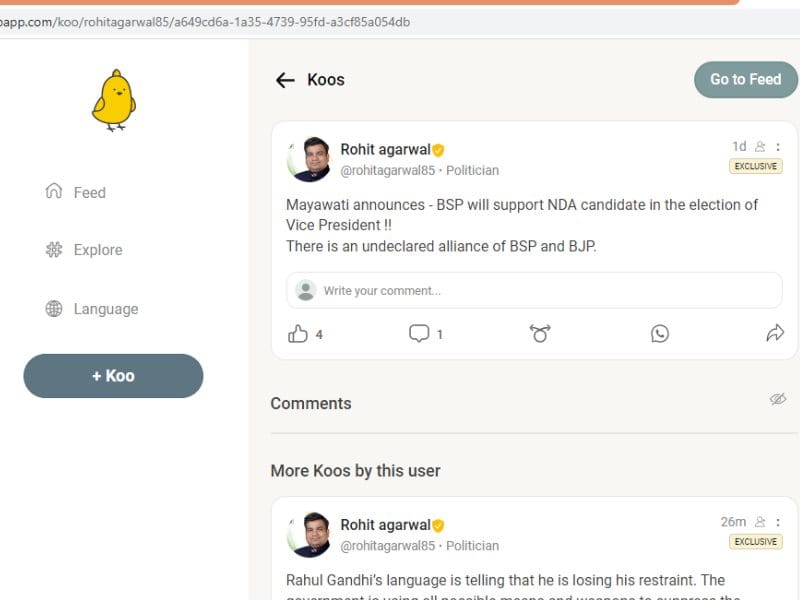This screenshot has height=600, width=800.
Task: Follow user icon beside 26m timestamp
Action: 760,522
